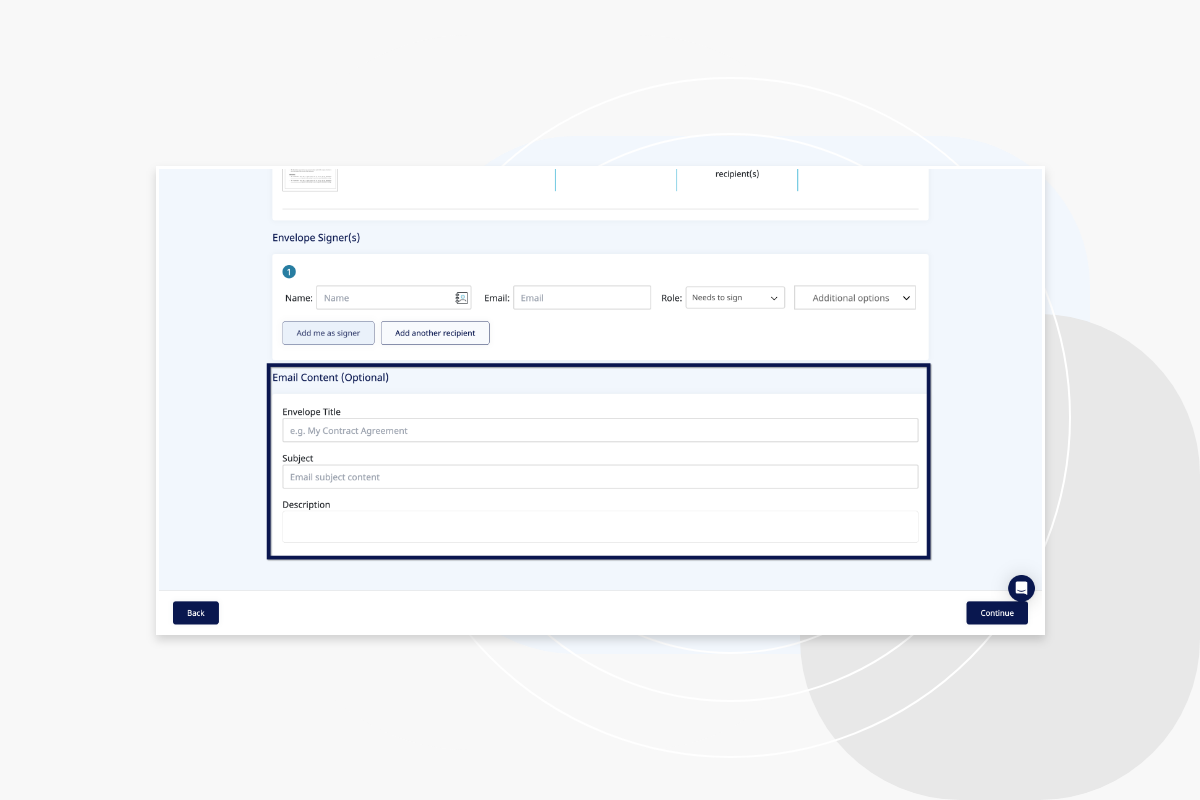Open the live chat support bubble
Image resolution: width=1200 pixels, height=800 pixels.
[1021, 587]
